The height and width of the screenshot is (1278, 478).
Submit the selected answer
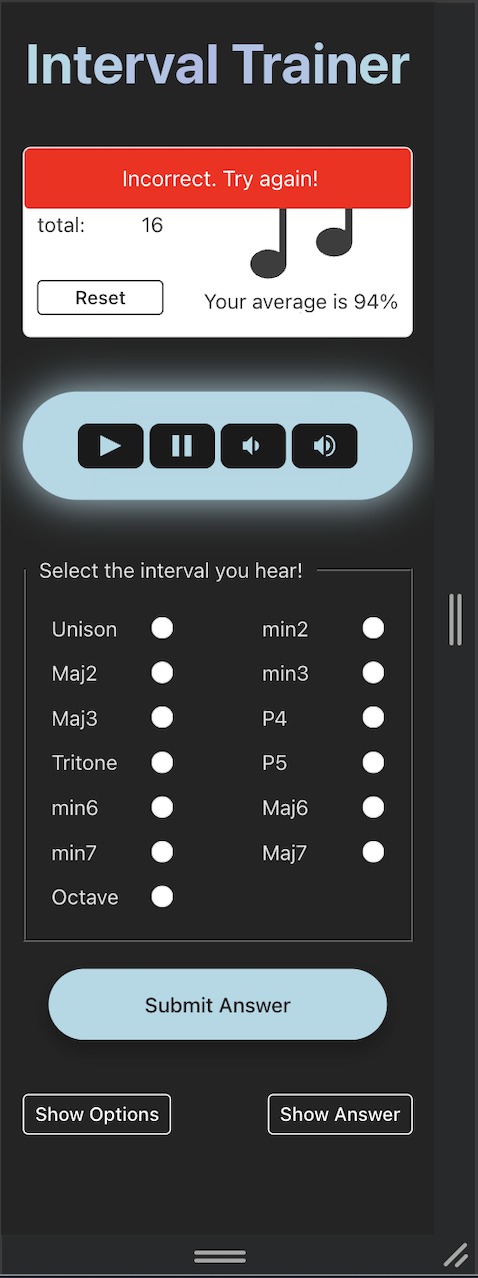(218, 1005)
